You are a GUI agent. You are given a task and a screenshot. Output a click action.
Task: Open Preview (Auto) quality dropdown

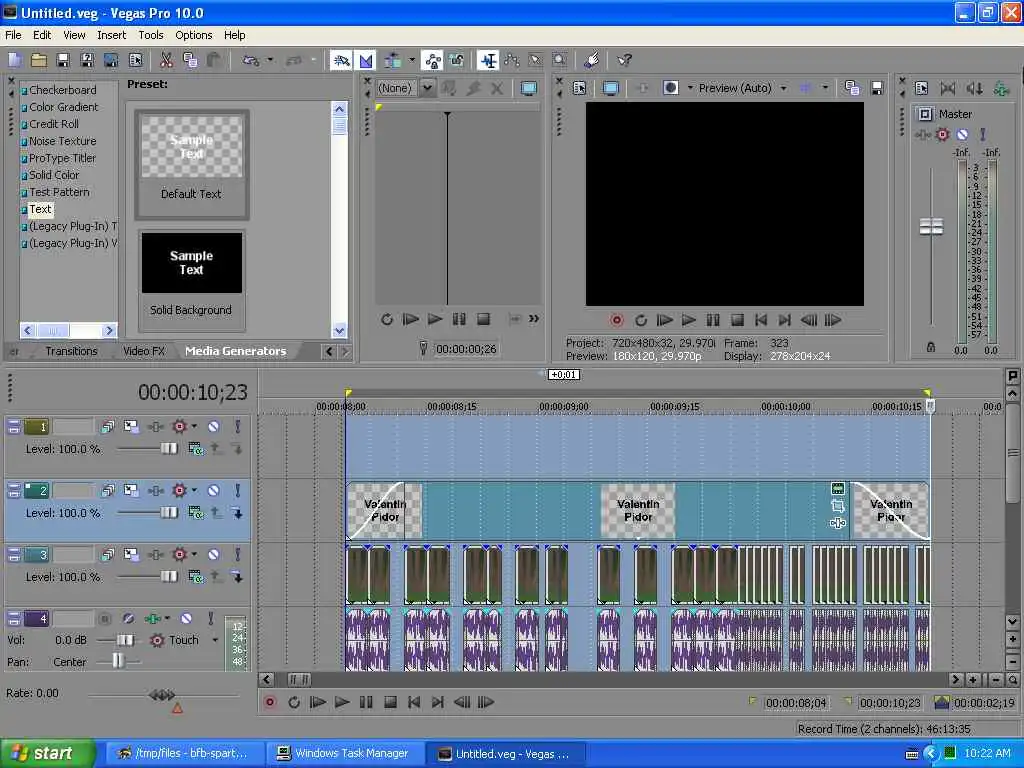[783, 88]
